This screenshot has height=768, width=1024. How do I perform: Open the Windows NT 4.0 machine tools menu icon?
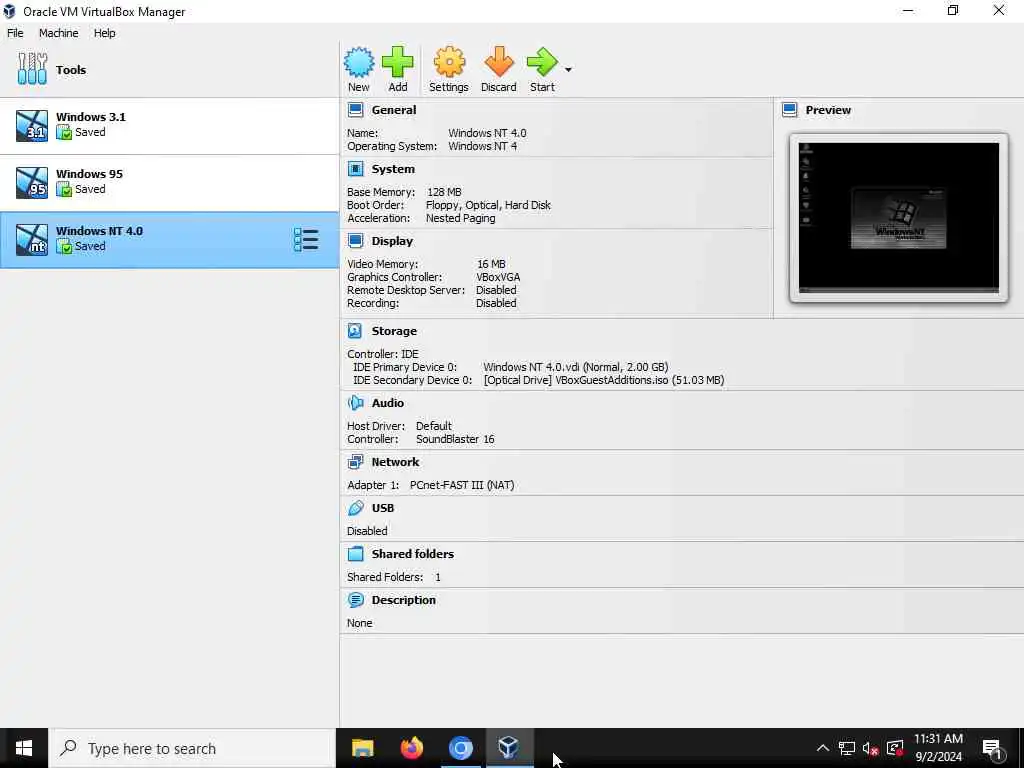tap(306, 240)
